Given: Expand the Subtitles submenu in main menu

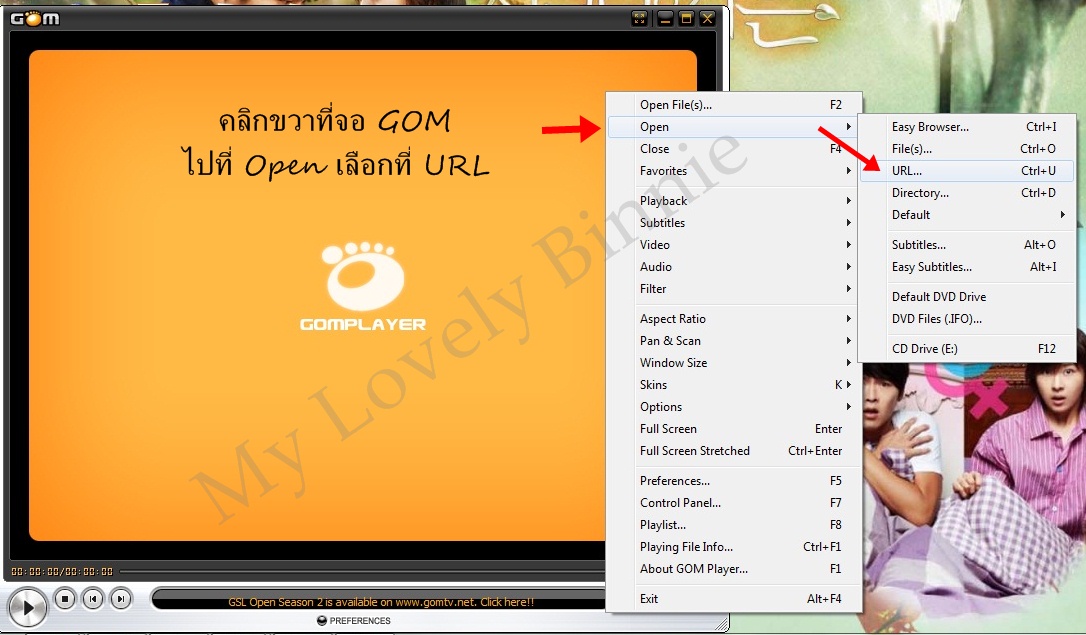Looking at the screenshot, I should tap(734, 223).
